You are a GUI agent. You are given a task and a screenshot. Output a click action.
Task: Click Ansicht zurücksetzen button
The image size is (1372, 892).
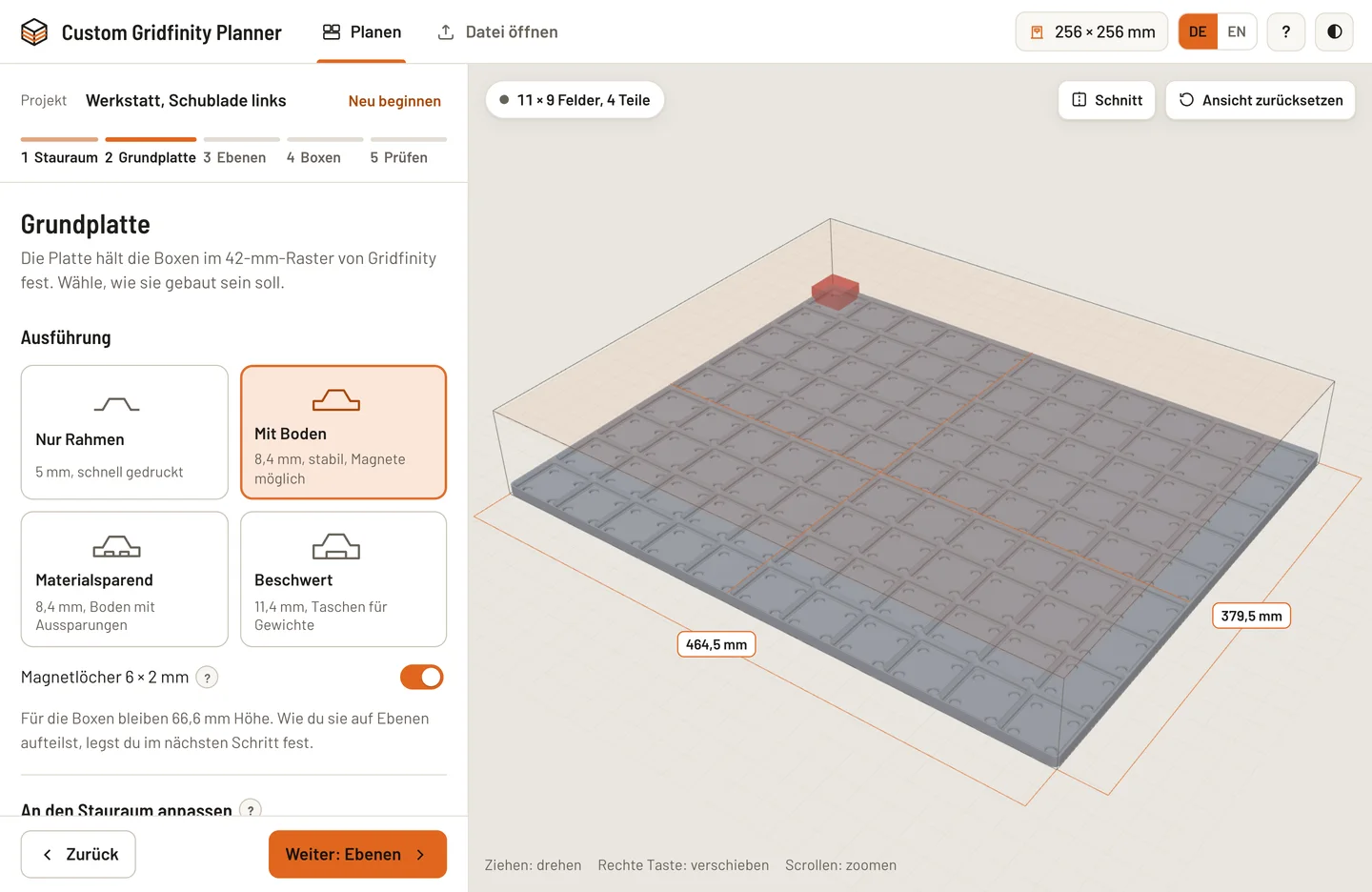tap(1261, 100)
